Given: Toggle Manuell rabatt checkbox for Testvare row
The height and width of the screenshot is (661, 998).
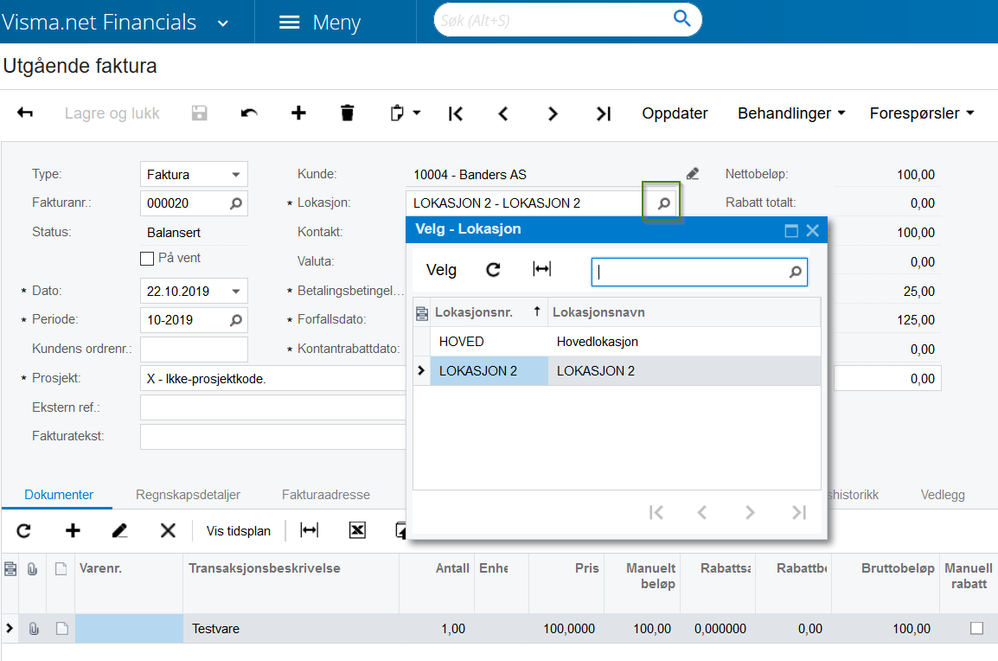Looking at the screenshot, I should click(x=976, y=629).
